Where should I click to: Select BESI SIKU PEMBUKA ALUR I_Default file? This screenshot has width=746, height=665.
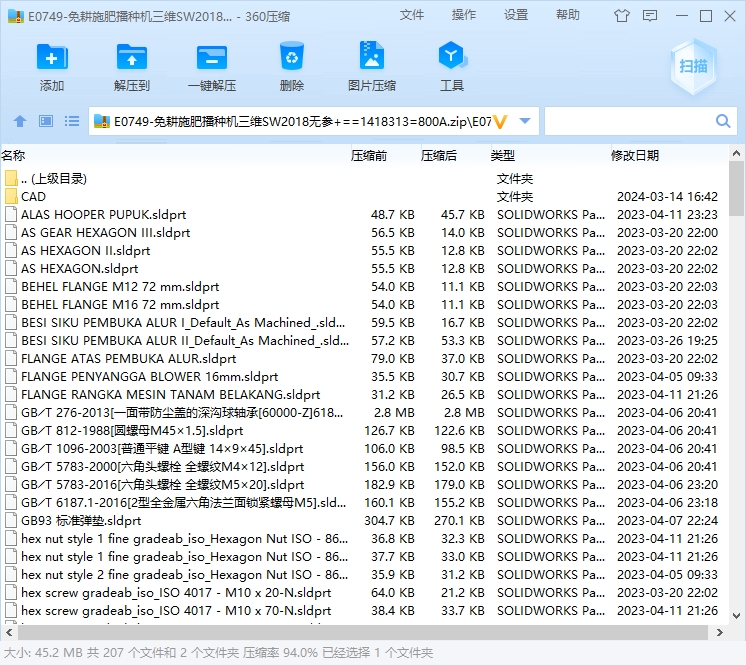(364, 323)
